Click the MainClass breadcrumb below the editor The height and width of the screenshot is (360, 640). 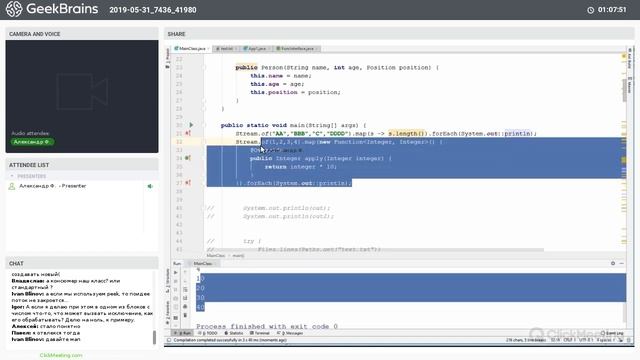[x=216, y=256]
